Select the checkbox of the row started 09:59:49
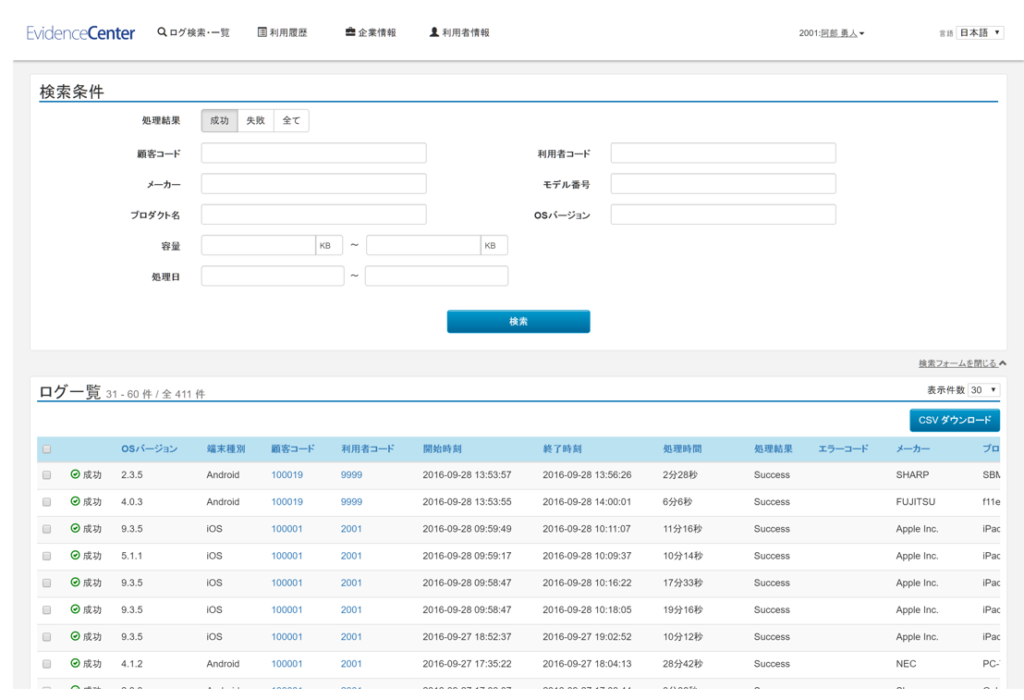This screenshot has width=1024, height=700. click(x=46, y=529)
